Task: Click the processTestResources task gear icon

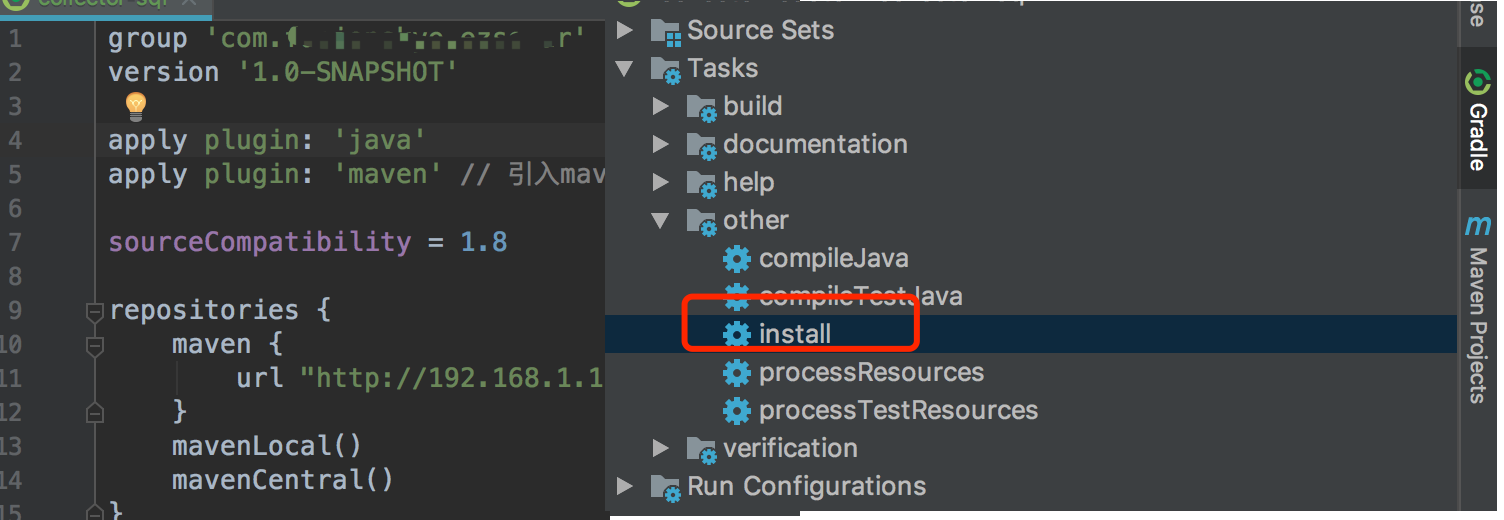Action: [x=736, y=411]
